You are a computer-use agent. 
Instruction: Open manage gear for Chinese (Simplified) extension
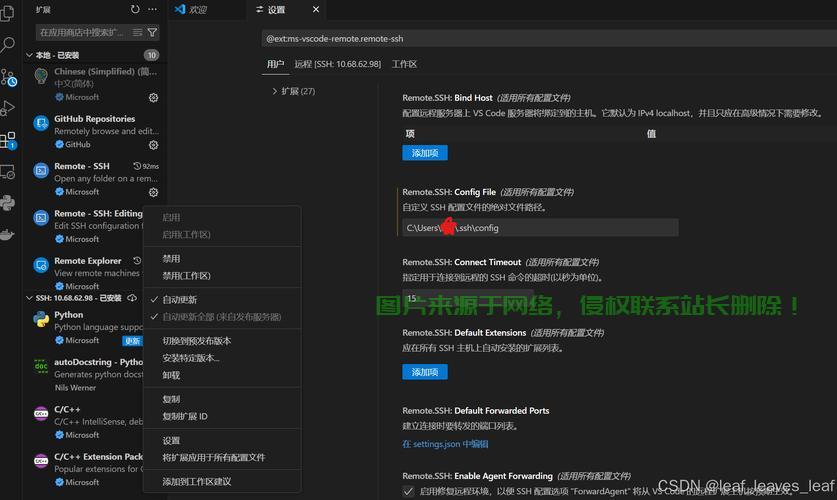pyautogui.click(x=153, y=98)
